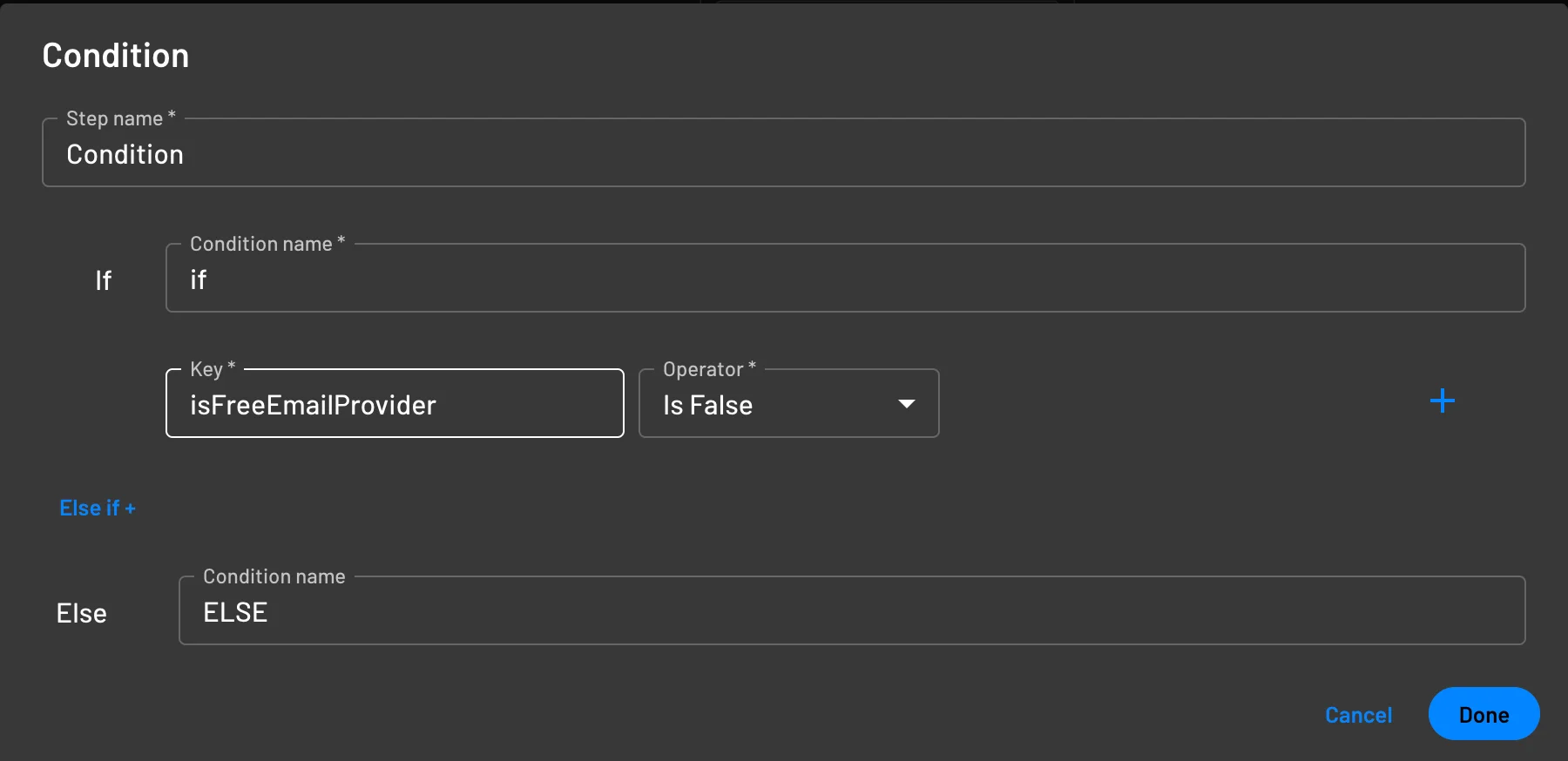Click the 'Condition name' label in the Else row

[274, 576]
